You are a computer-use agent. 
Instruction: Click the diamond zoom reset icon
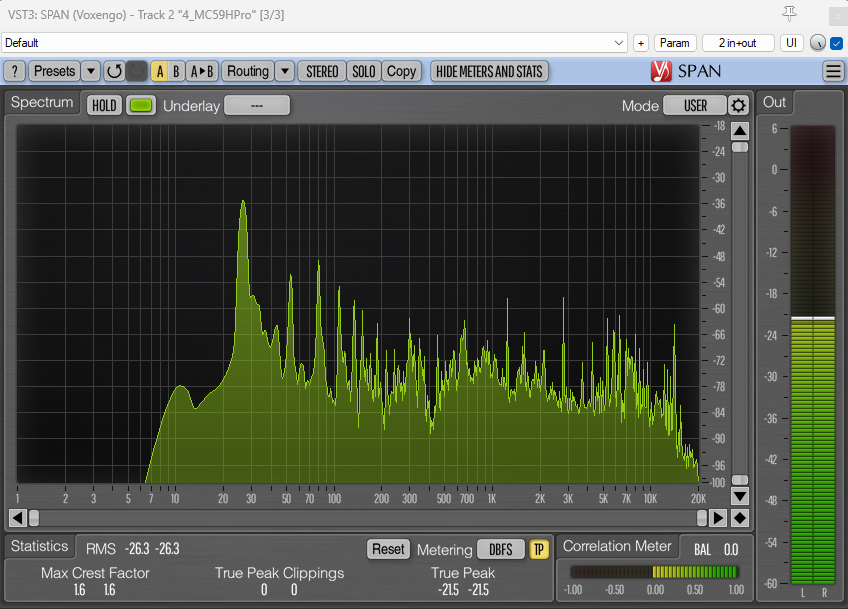tap(739, 517)
